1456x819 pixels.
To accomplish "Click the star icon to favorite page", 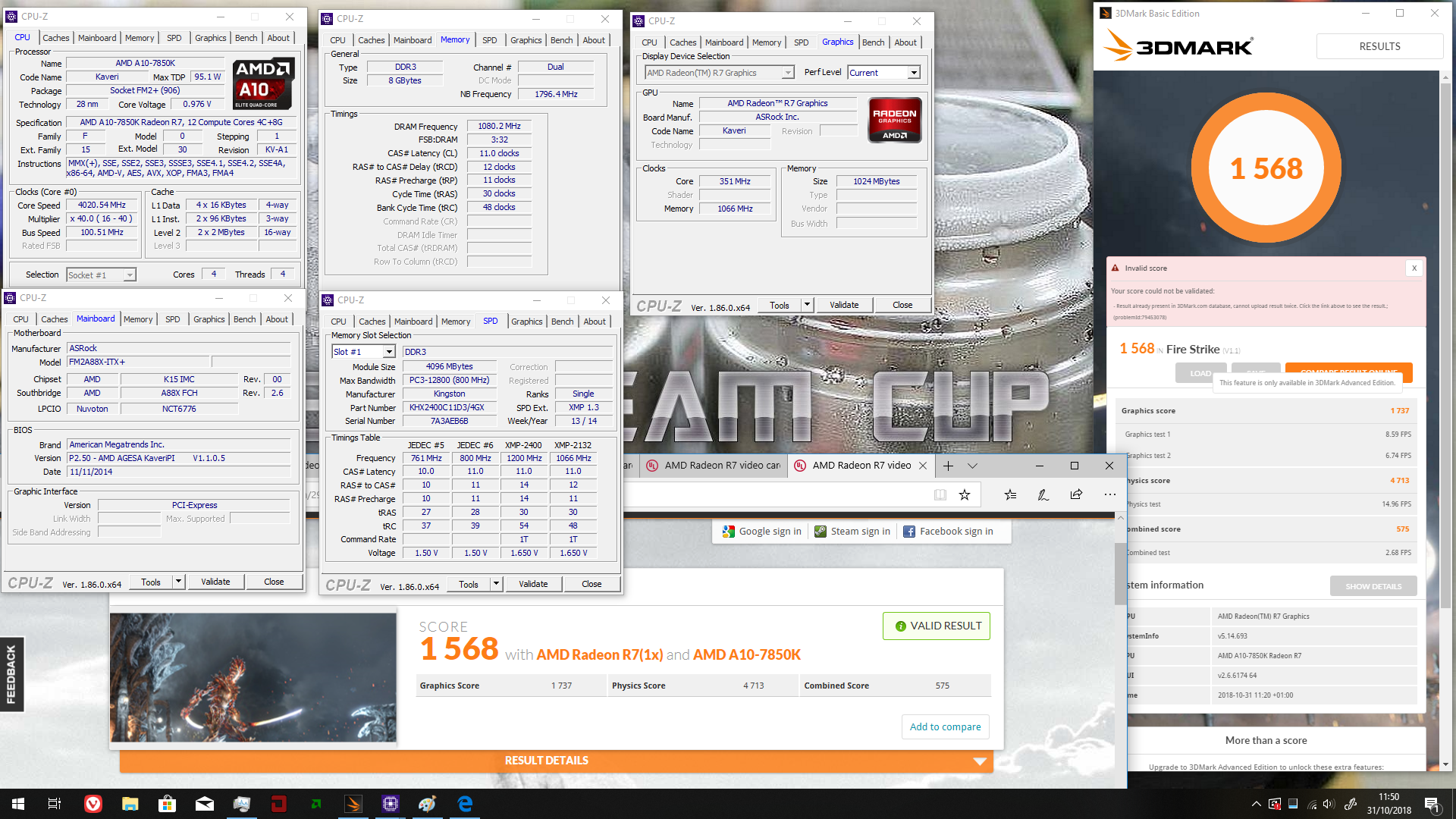I will pyautogui.click(x=965, y=494).
